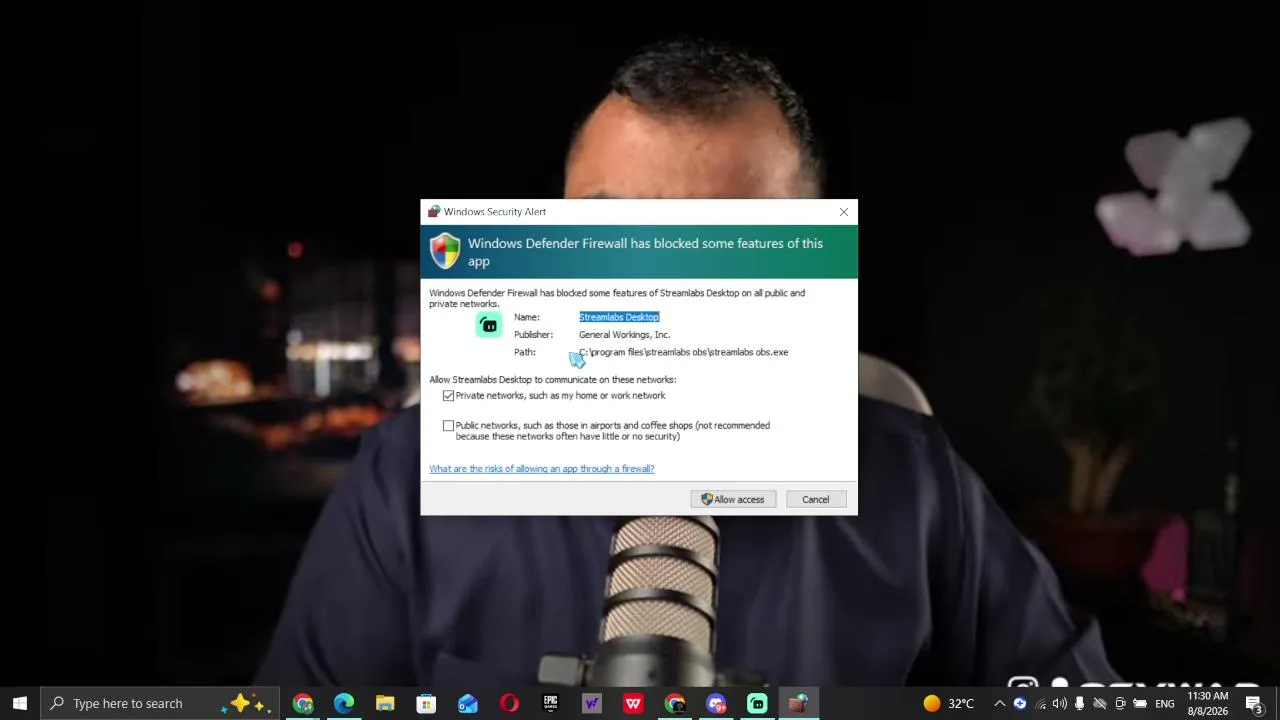The width and height of the screenshot is (1280, 720).
Task: Launch Opera browser from the taskbar
Action: pos(509,703)
